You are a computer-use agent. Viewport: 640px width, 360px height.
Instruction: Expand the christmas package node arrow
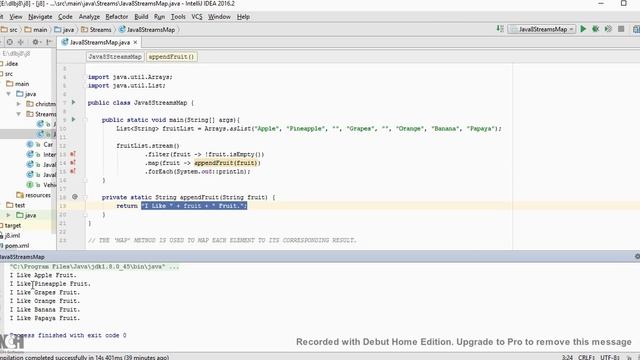[18, 104]
